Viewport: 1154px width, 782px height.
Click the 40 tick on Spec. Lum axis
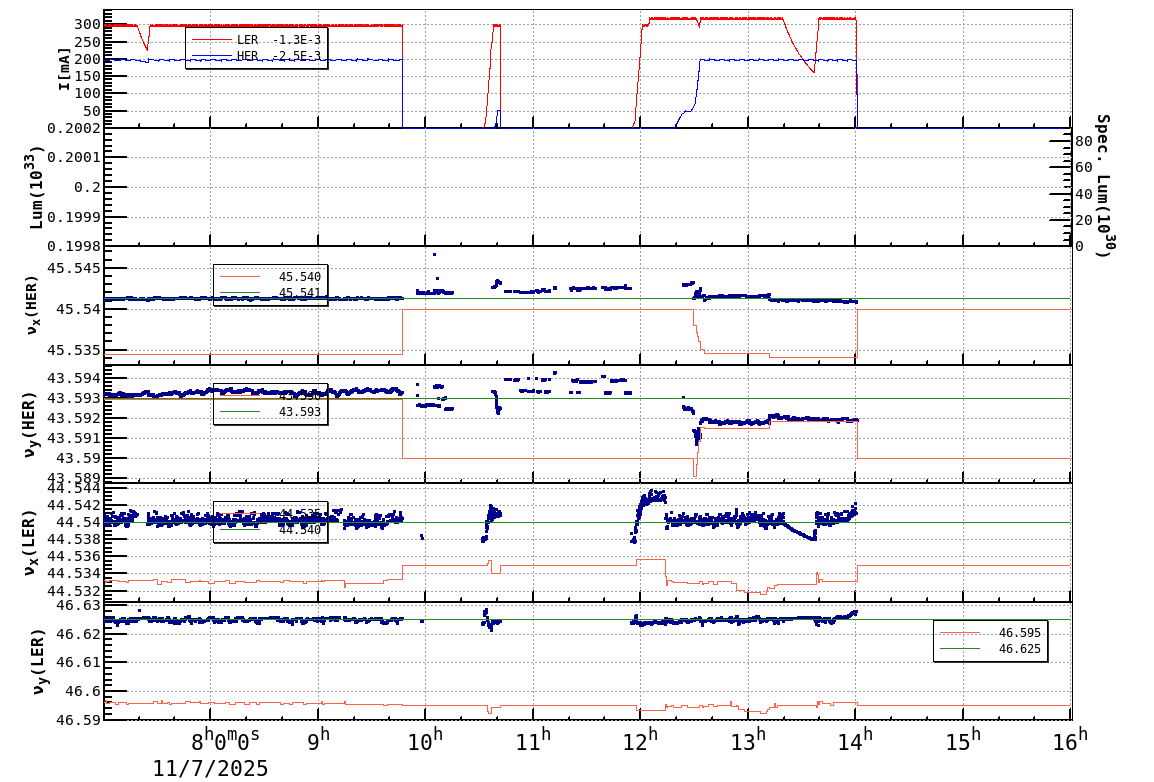tap(1083, 194)
